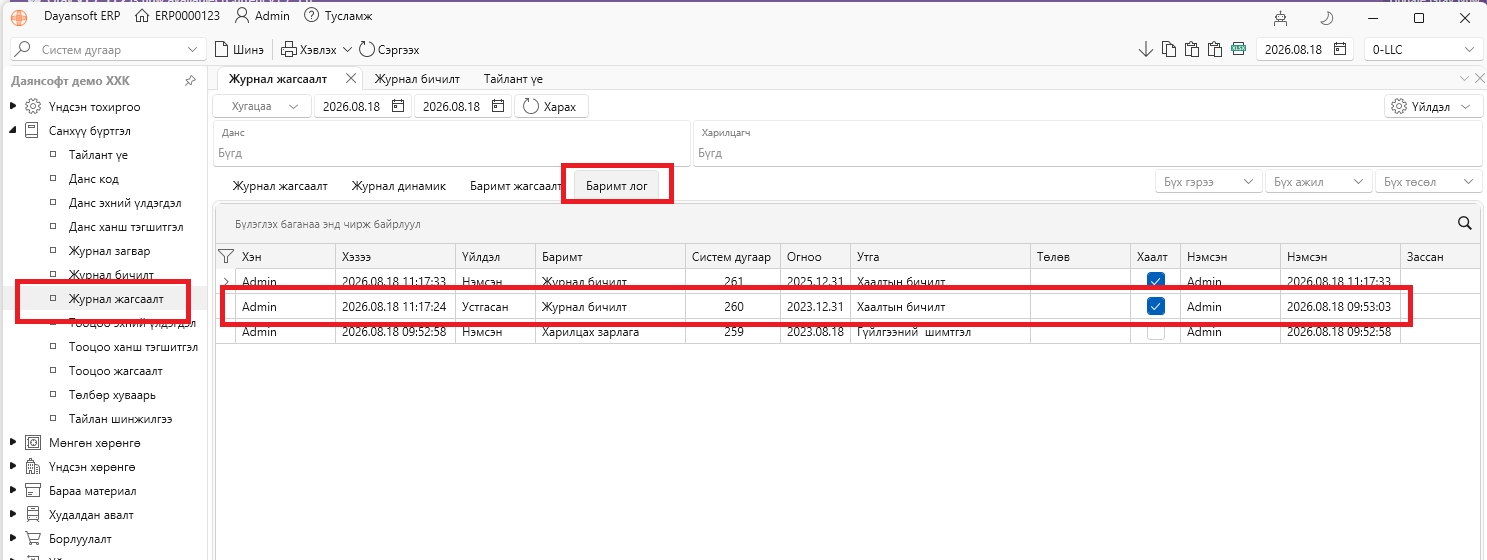
Task: Collapse Санхүү бүртгэл tree node
Action: tap(13, 131)
